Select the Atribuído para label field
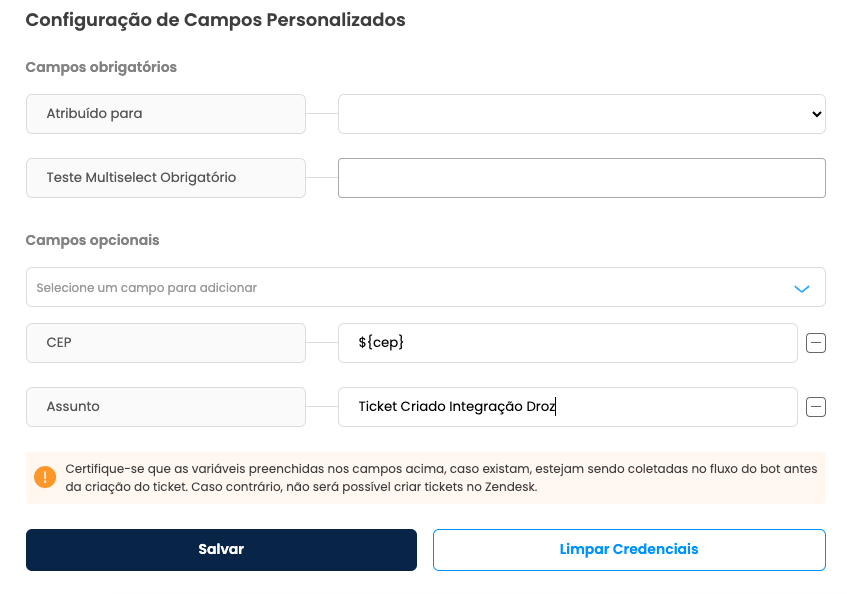The image size is (847, 594). [x=166, y=114]
